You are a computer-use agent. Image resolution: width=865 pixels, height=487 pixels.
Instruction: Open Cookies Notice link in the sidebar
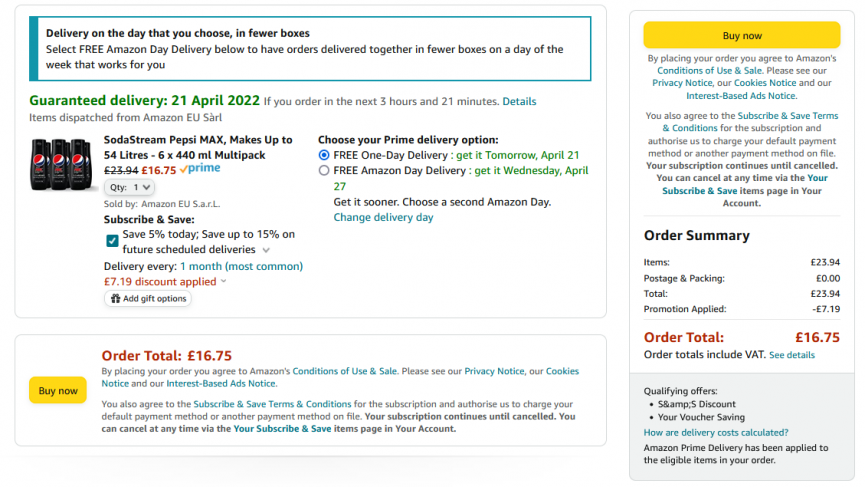click(765, 83)
